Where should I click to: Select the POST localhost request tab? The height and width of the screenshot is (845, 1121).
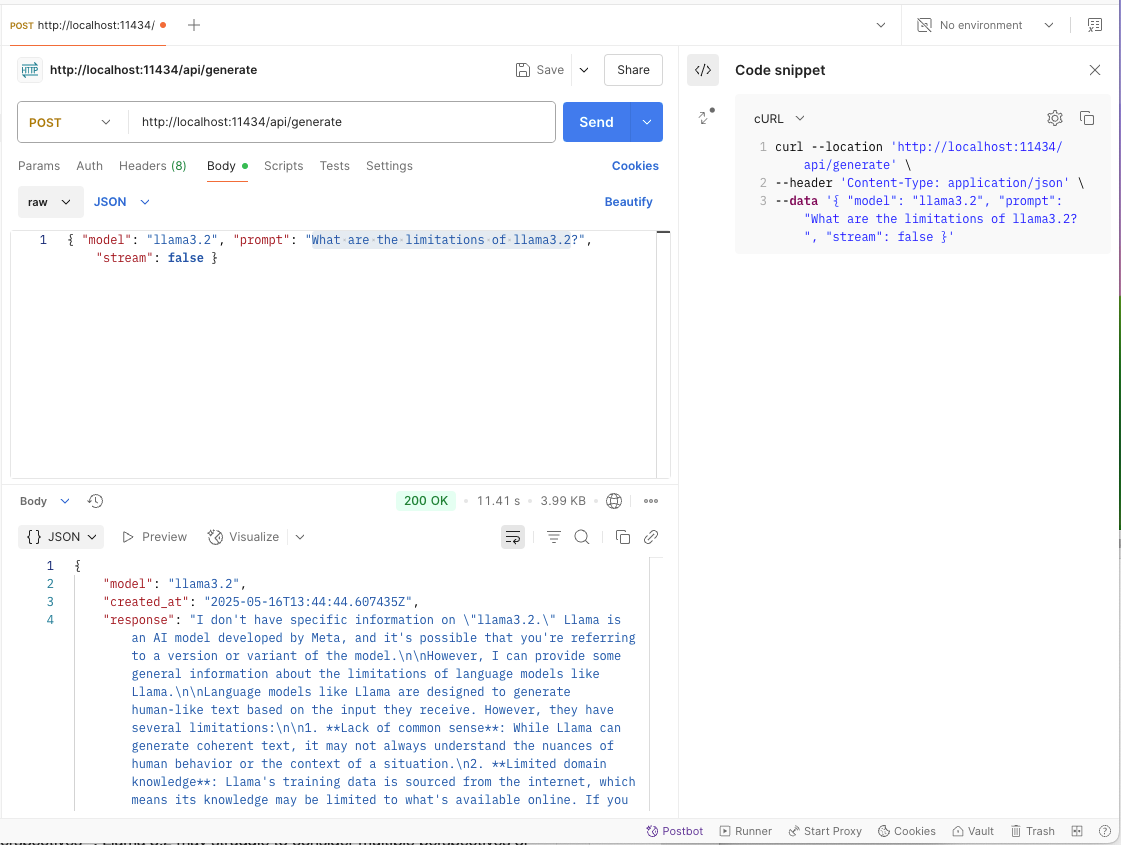pos(88,25)
